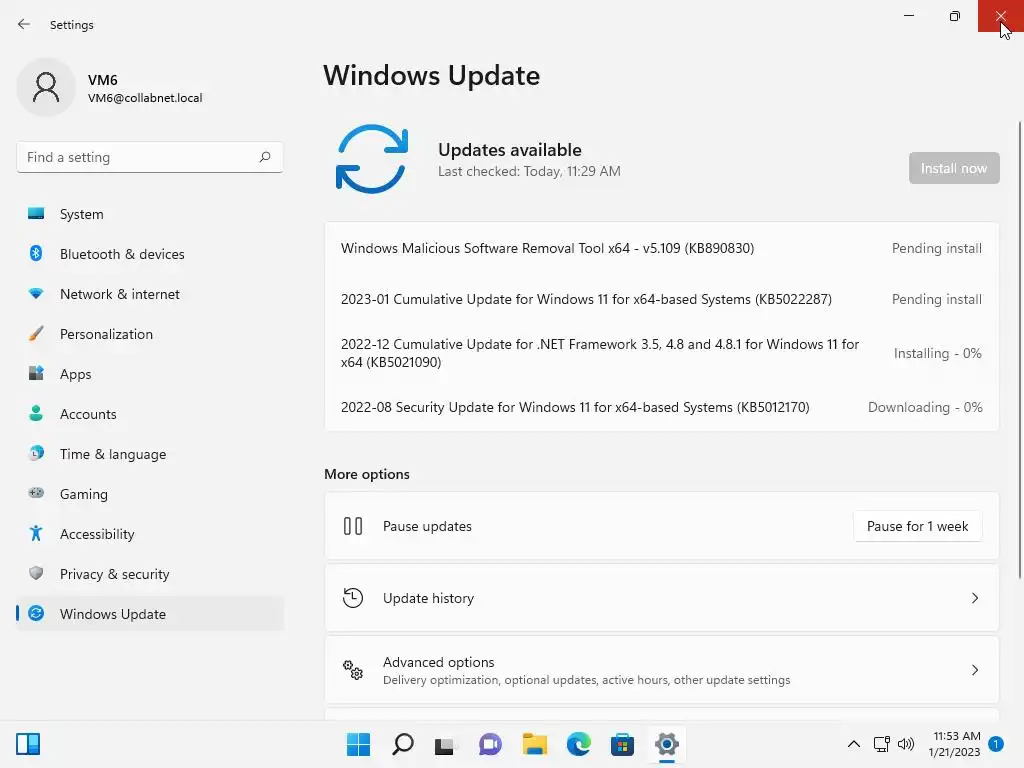Open taskbar Search

(x=402, y=744)
